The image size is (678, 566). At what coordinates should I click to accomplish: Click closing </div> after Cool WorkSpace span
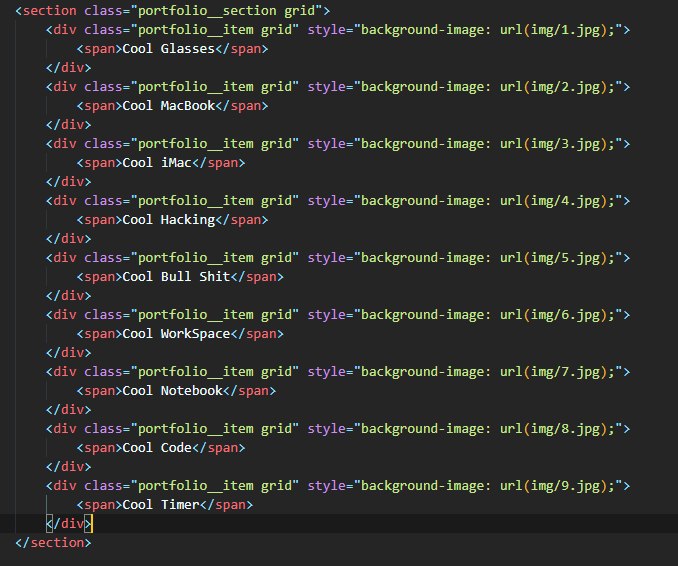coord(69,353)
